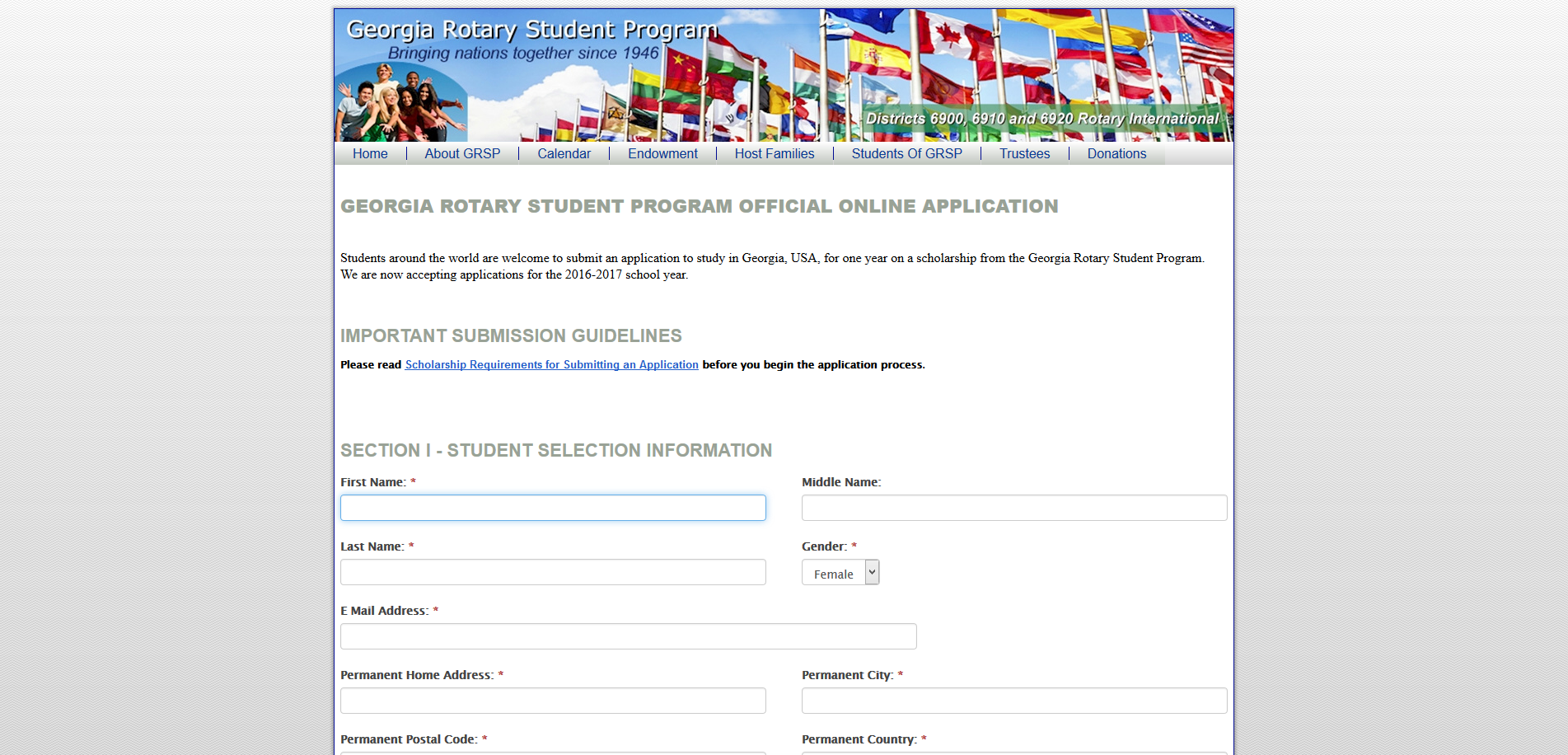Click the Permanent Postal Code field
This screenshot has width=1568, height=755.
(x=552, y=753)
